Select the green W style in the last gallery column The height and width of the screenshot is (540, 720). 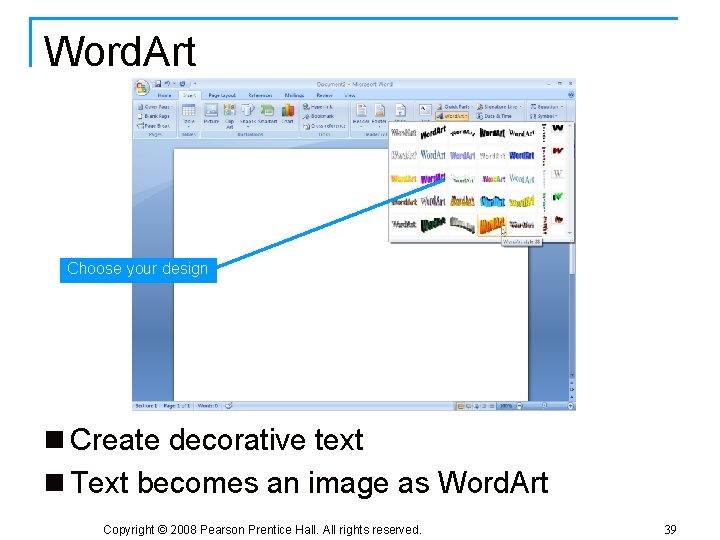pos(557,197)
